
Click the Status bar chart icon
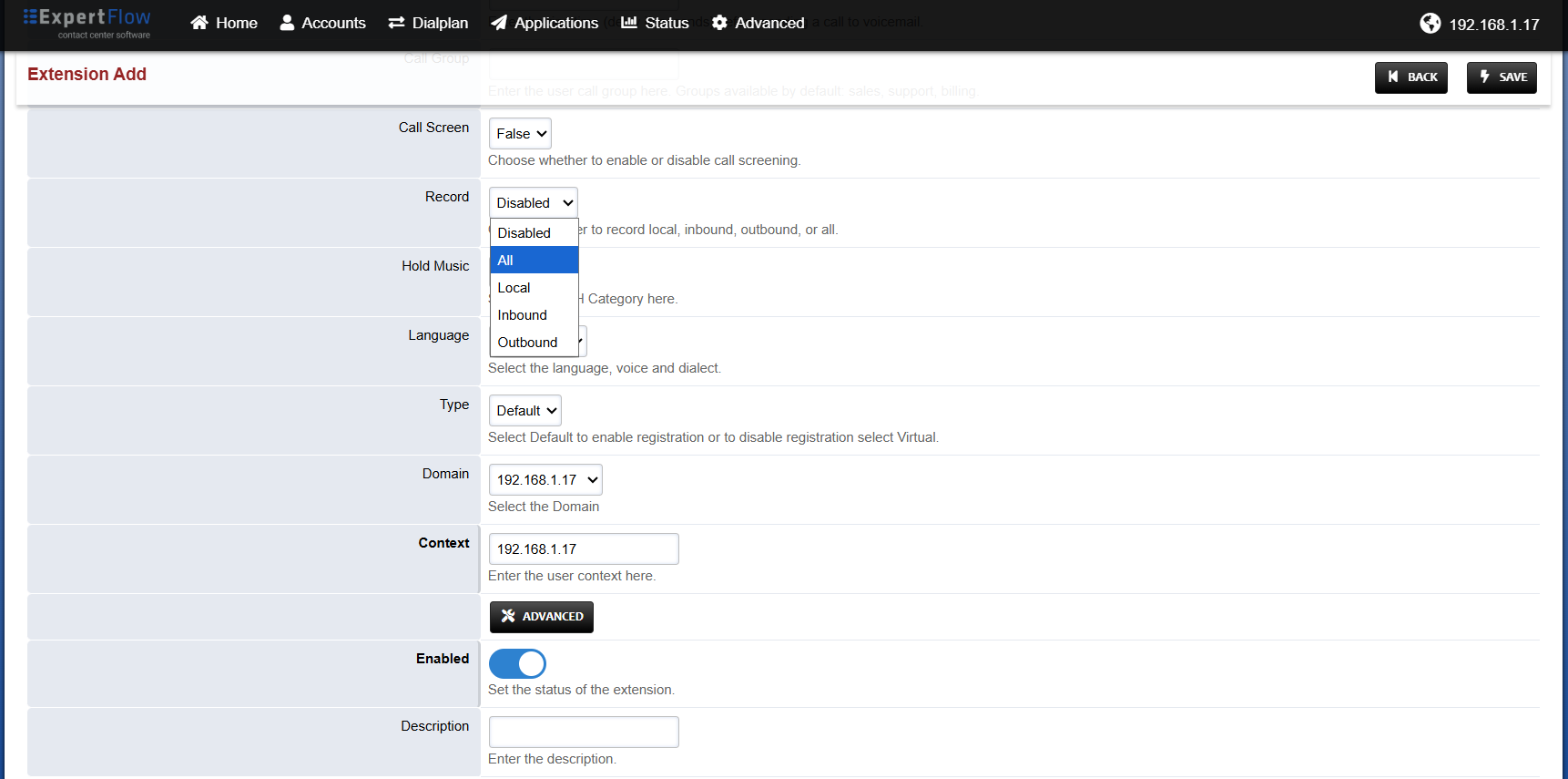[629, 22]
